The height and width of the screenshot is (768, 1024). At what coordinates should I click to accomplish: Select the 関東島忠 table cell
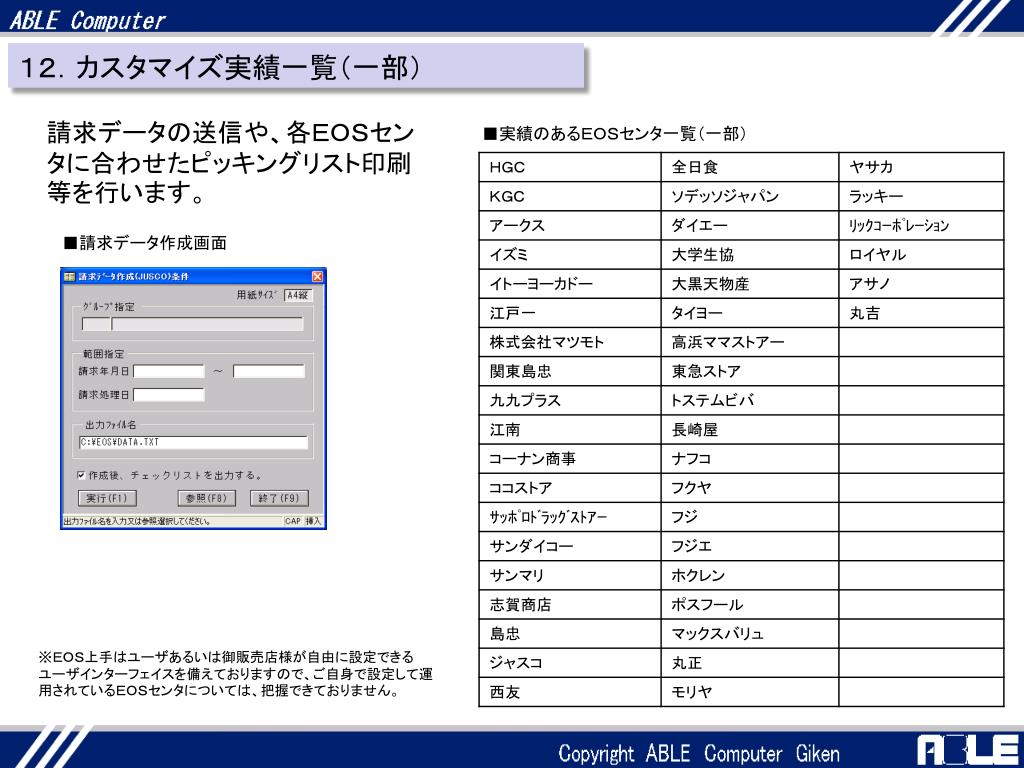point(569,372)
